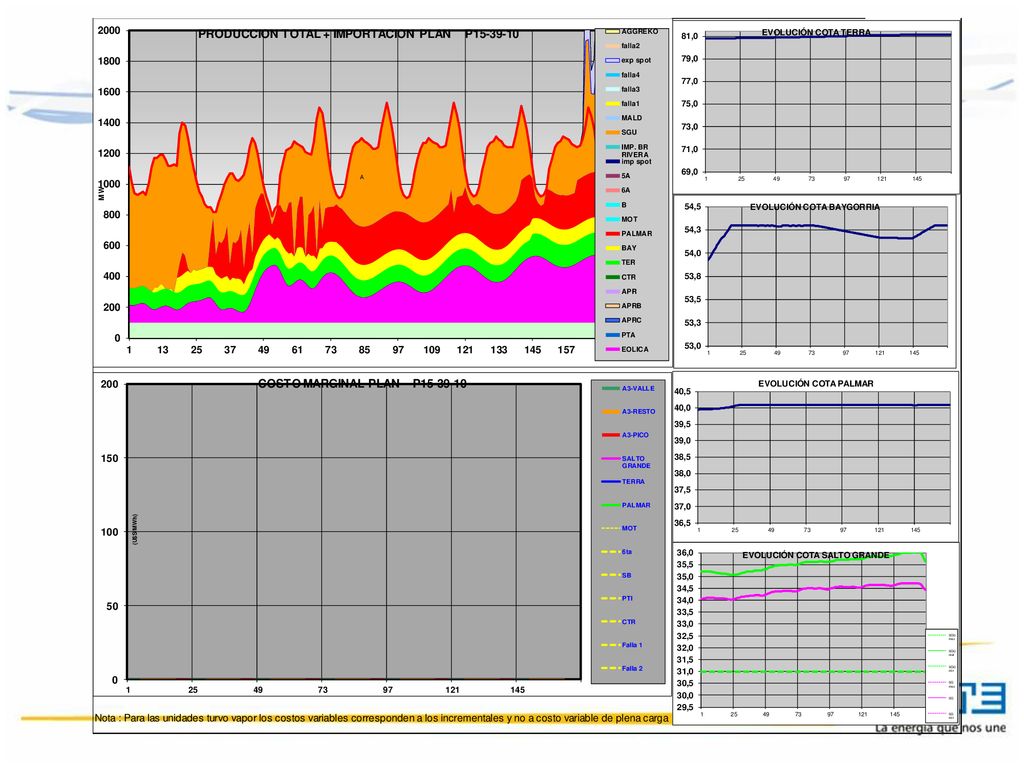The width and height of the screenshot is (1024, 768).
Task: Select the BAY legend label
Action: [629, 248]
